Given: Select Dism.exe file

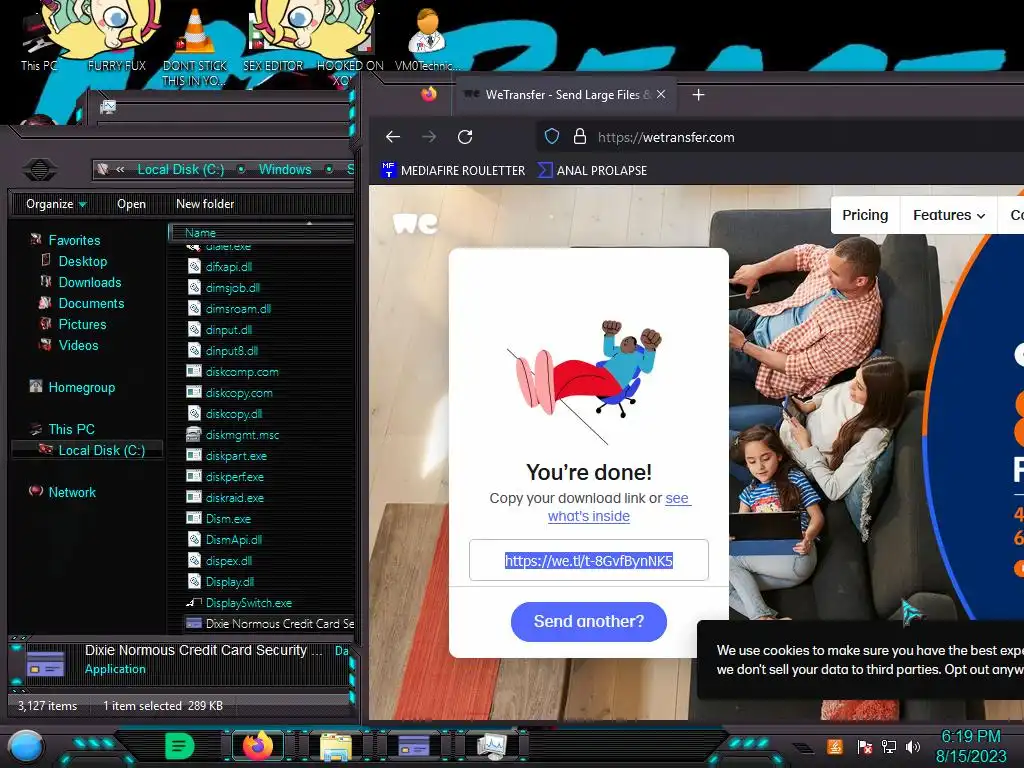Looking at the screenshot, I should click(228, 519).
